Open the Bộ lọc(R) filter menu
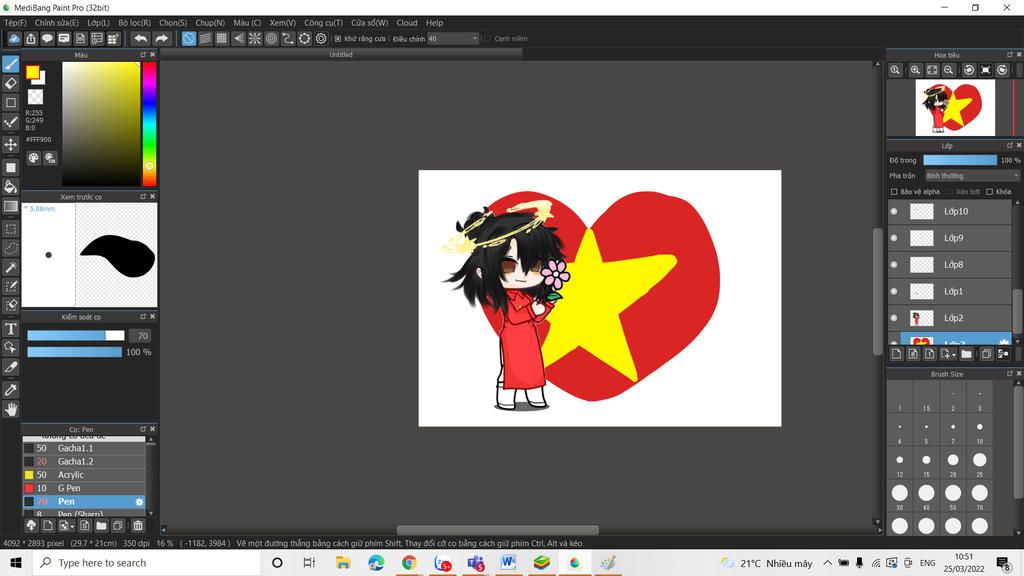 pos(135,23)
